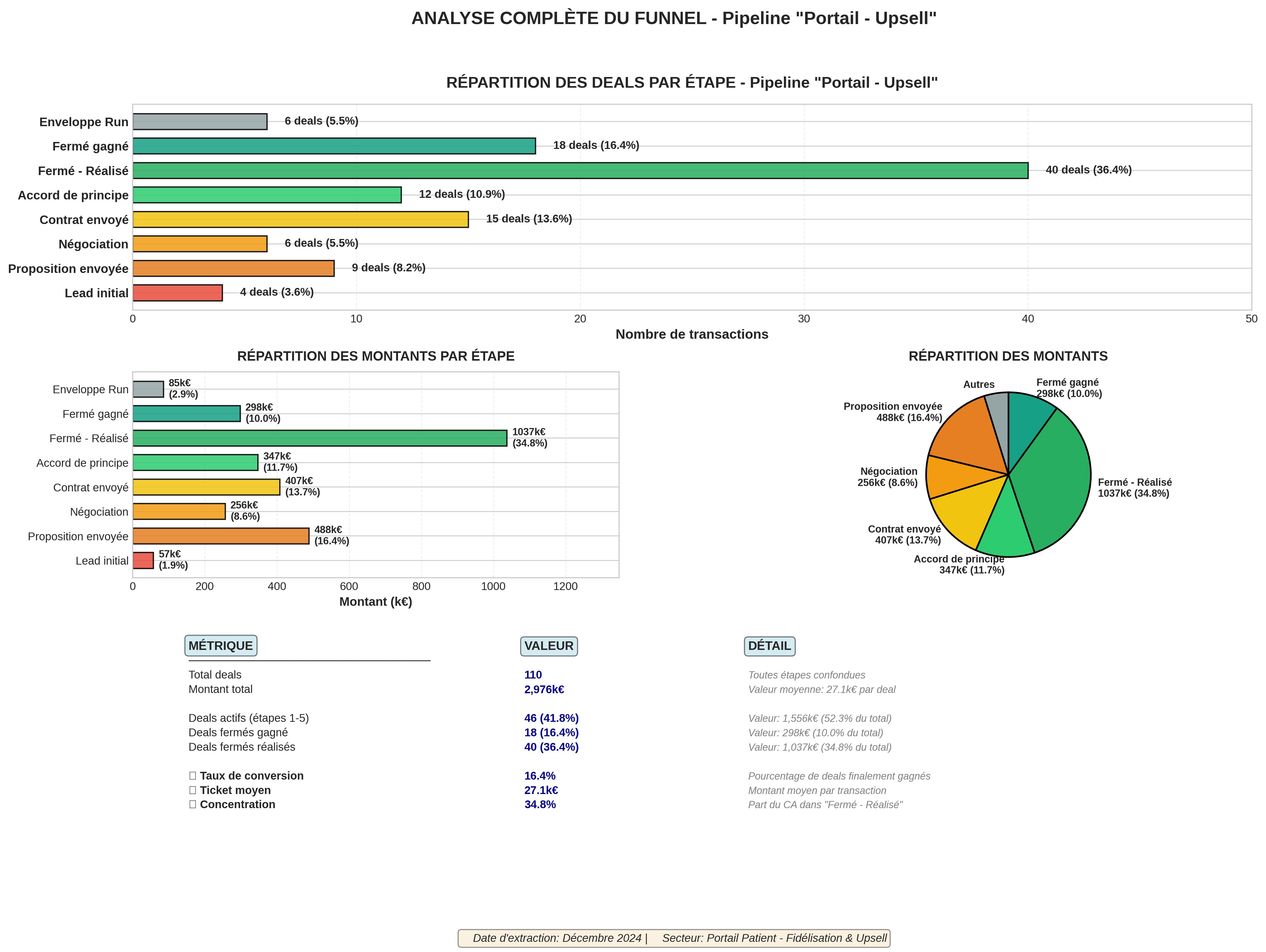This screenshot has height=952, width=1266.
Task: Click the Montant total value 2,976k€
Action: 544,689
